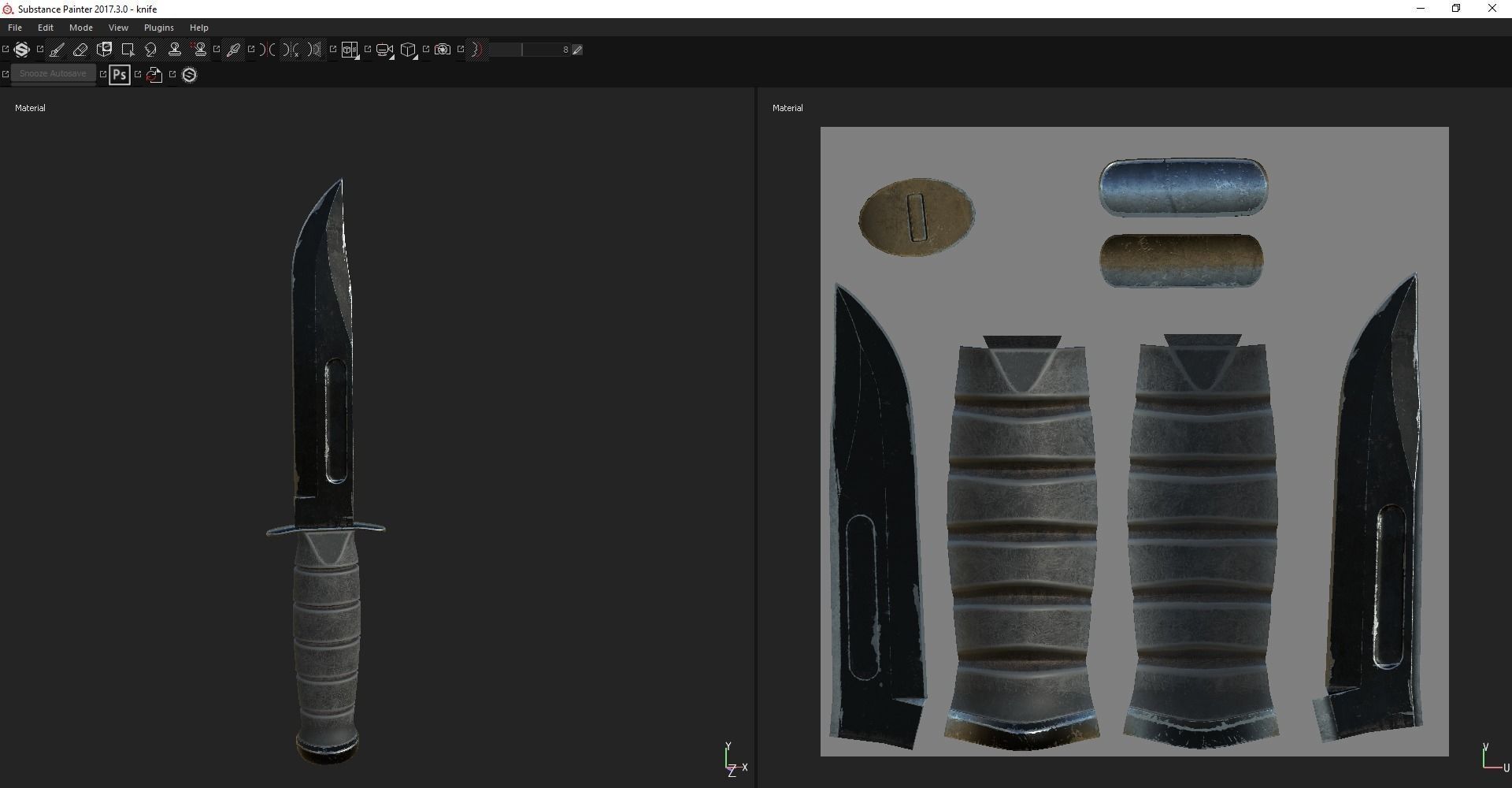Screen dimensions: 1512x788
Task: Toggle the Lazy Mouse option
Action: 476,50
